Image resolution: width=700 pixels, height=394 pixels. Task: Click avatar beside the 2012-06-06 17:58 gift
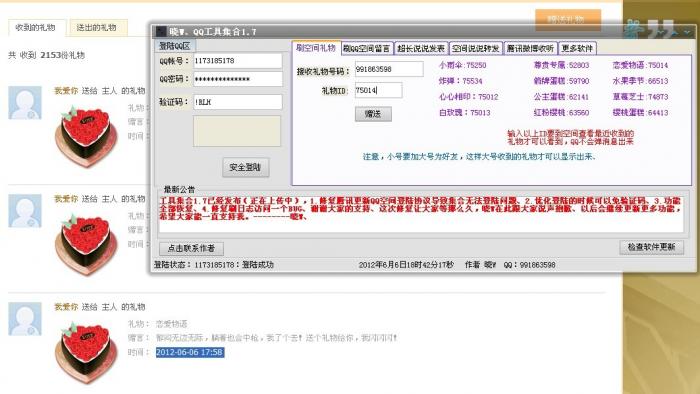(25, 319)
